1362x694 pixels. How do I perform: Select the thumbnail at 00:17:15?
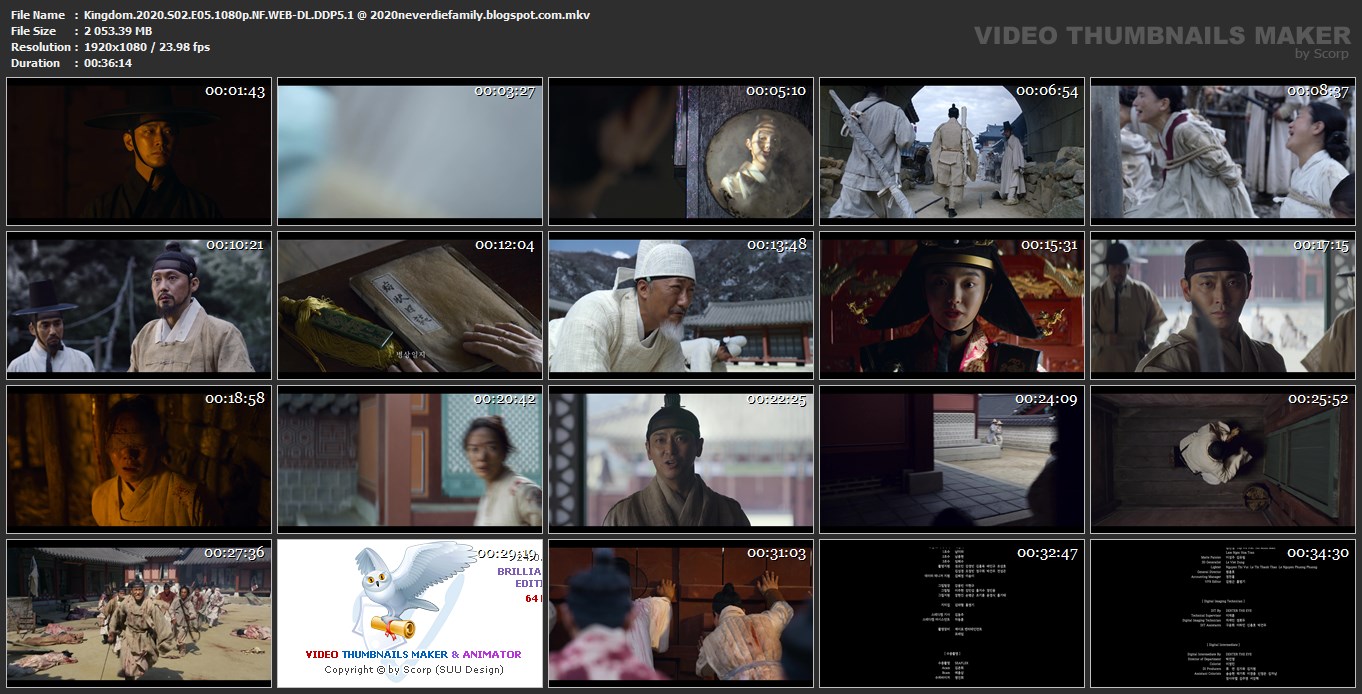coord(1223,306)
